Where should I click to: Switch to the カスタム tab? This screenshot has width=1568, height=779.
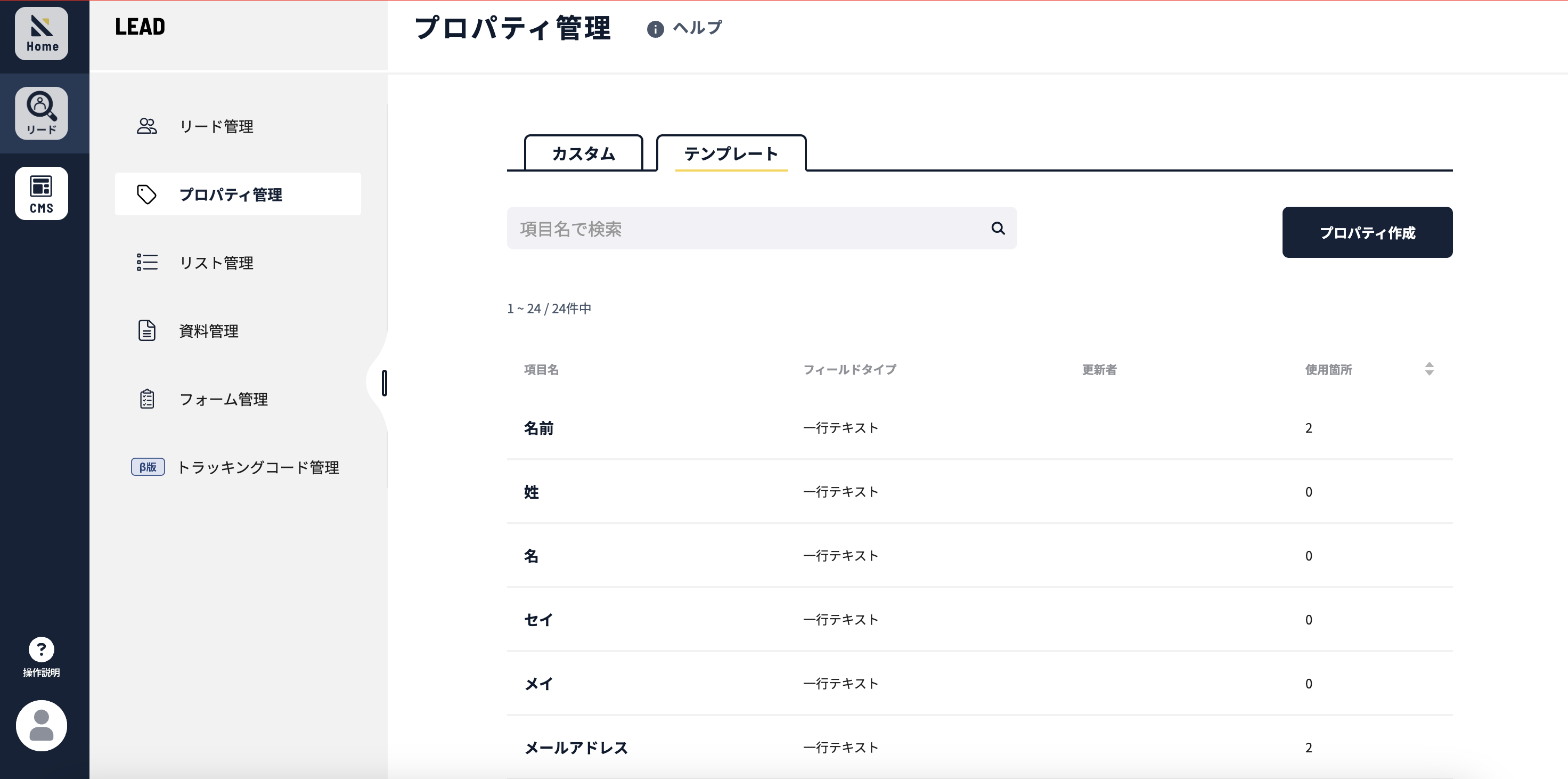583,153
